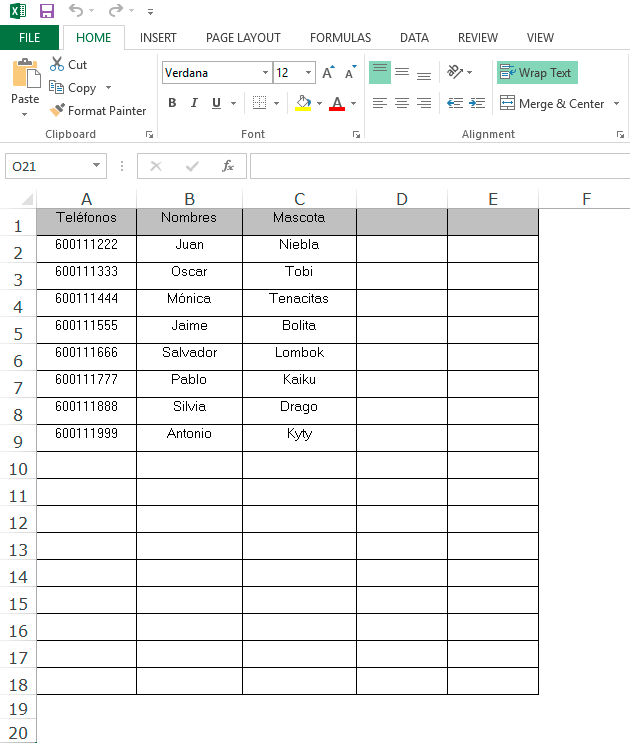Click the Orientation text angle icon

pyautogui.click(x=455, y=73)
